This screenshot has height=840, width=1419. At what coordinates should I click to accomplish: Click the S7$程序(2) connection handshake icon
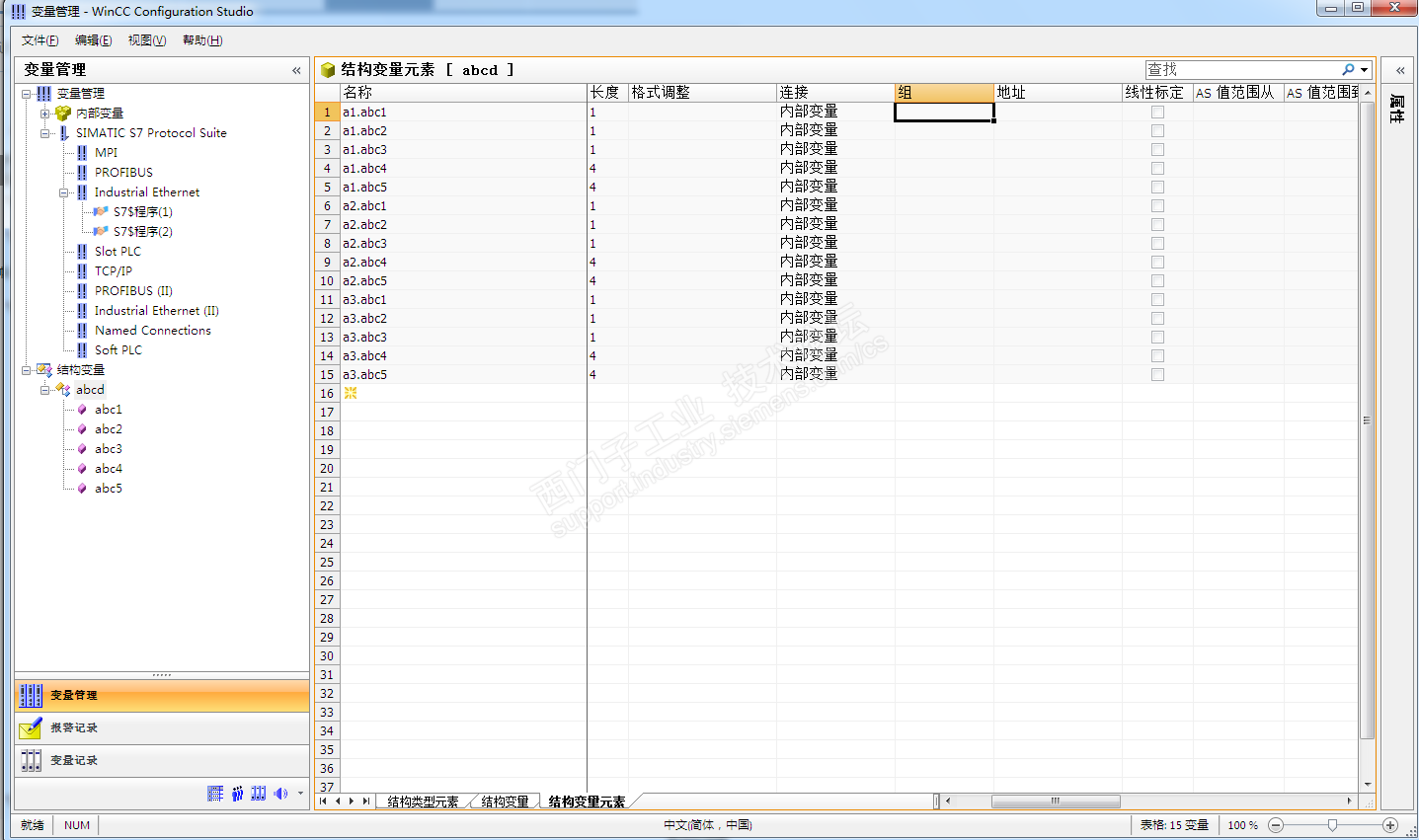click(101, 232)
